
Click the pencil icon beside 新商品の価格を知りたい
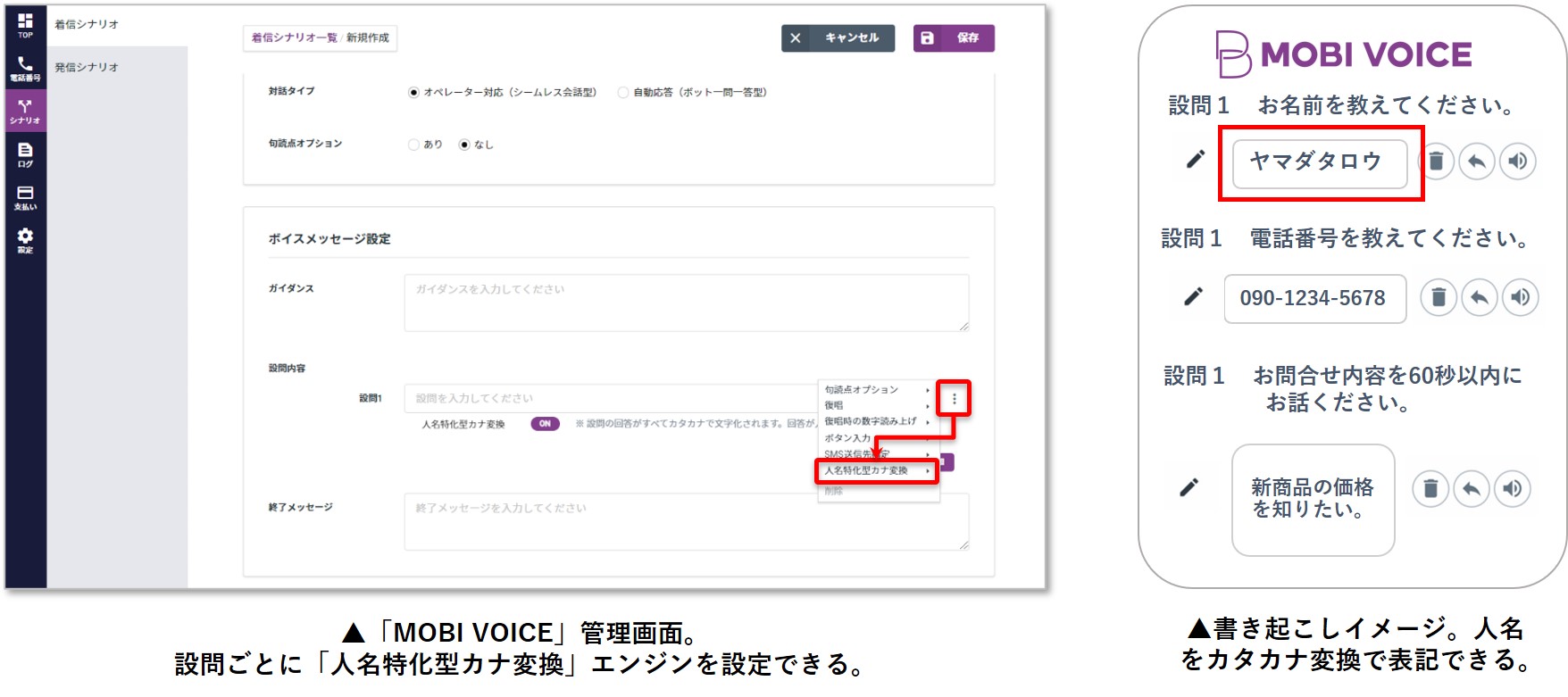click(1189, 487)
